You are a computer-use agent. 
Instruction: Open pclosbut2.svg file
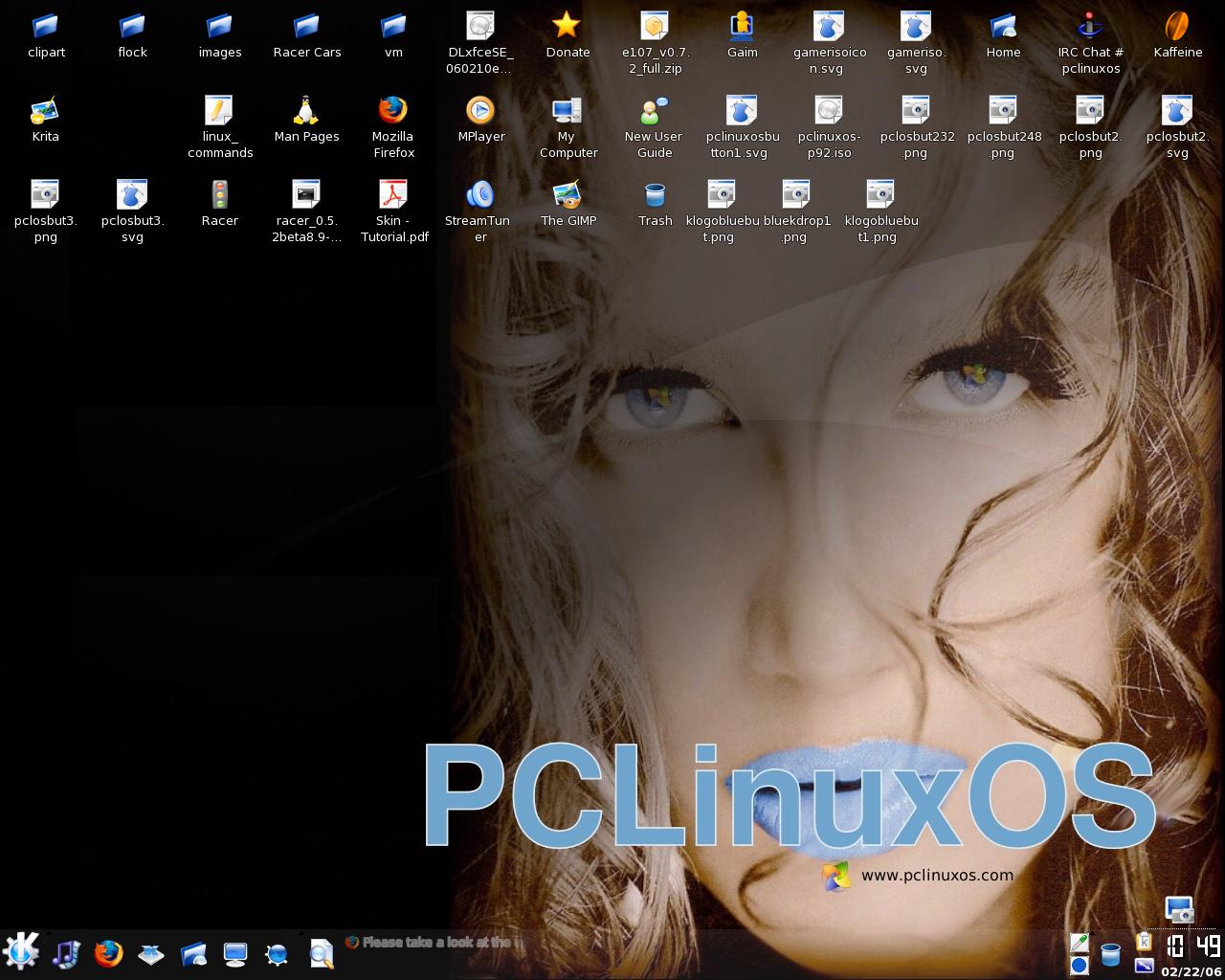point(1177,111)
